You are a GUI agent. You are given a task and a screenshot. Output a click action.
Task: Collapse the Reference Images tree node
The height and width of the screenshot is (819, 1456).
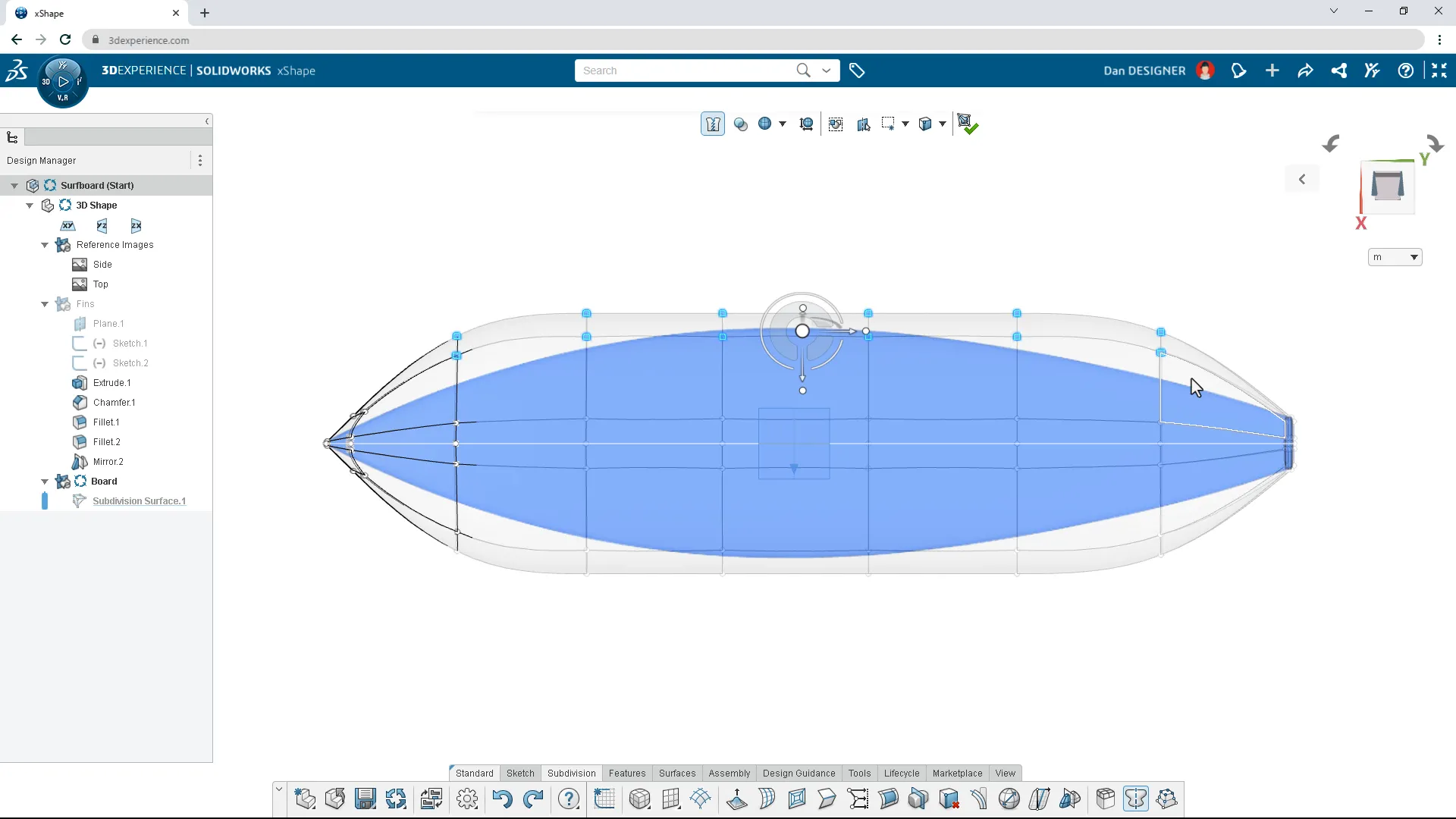coord(45,245)
